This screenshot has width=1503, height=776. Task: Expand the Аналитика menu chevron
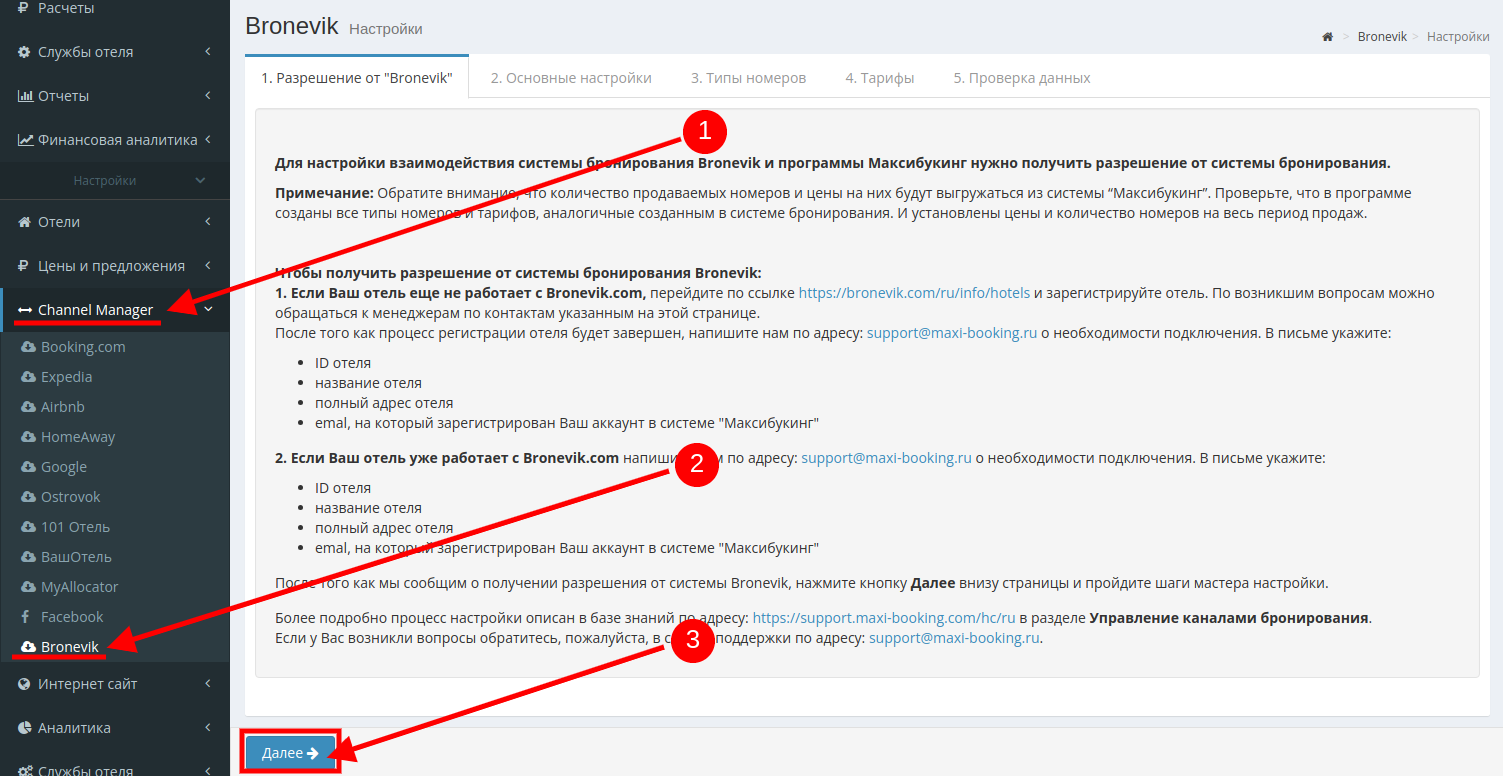click(207, 728)
